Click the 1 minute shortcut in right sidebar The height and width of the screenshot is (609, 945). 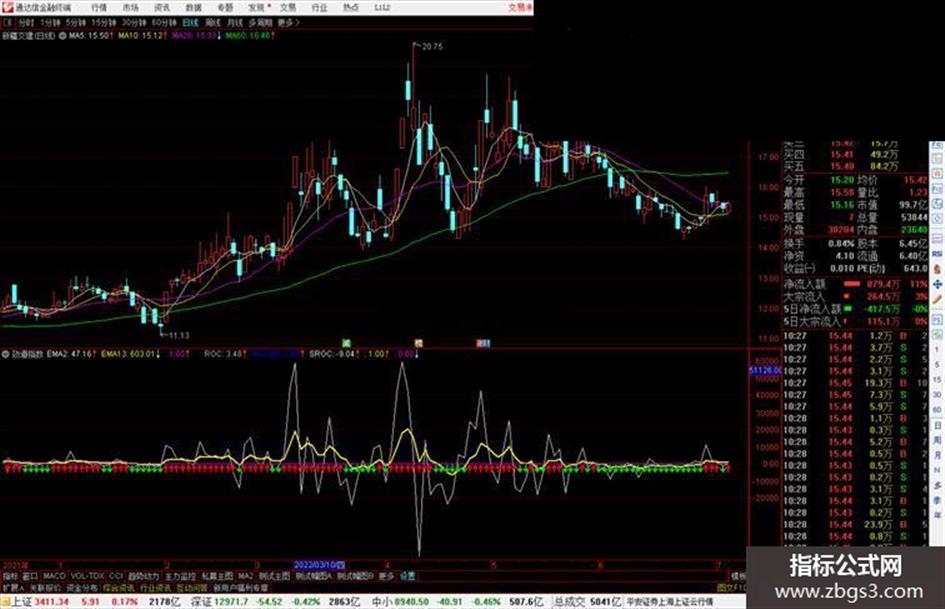[x=937, y=350]
